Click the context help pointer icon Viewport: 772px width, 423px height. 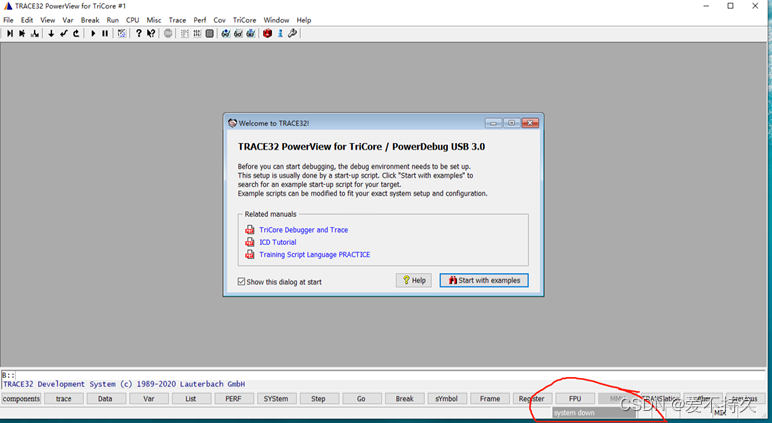(x=151, y=33)
